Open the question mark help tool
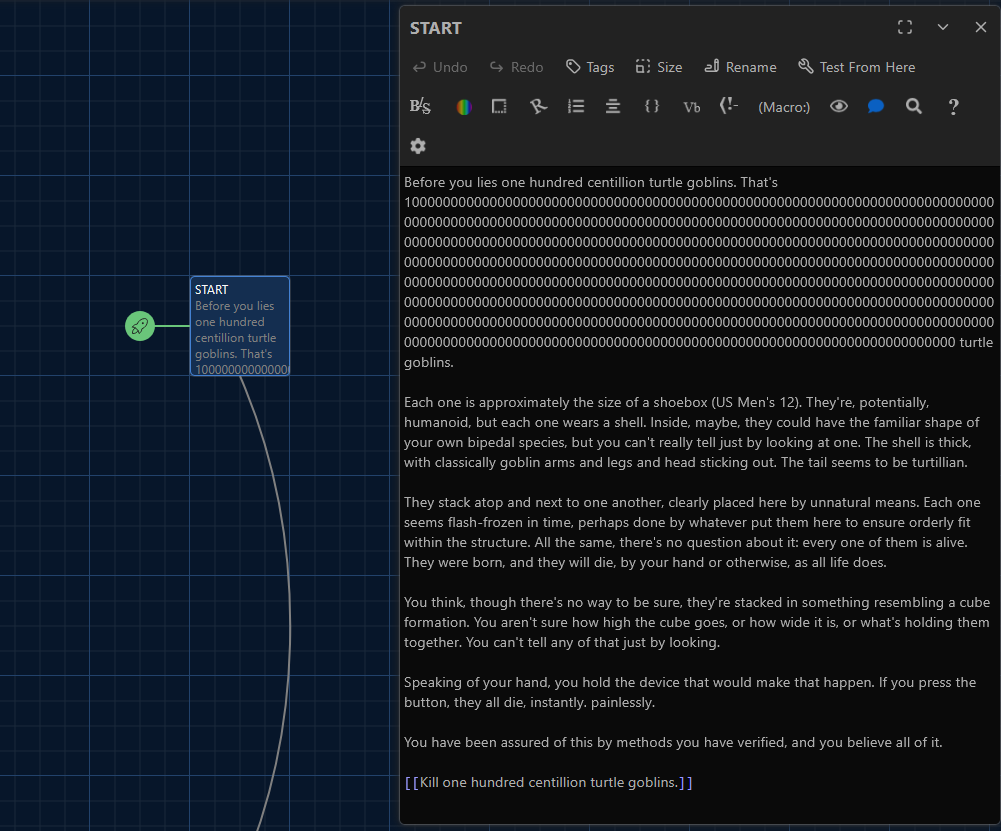The image size is (1001, 831). click(953, 107)
